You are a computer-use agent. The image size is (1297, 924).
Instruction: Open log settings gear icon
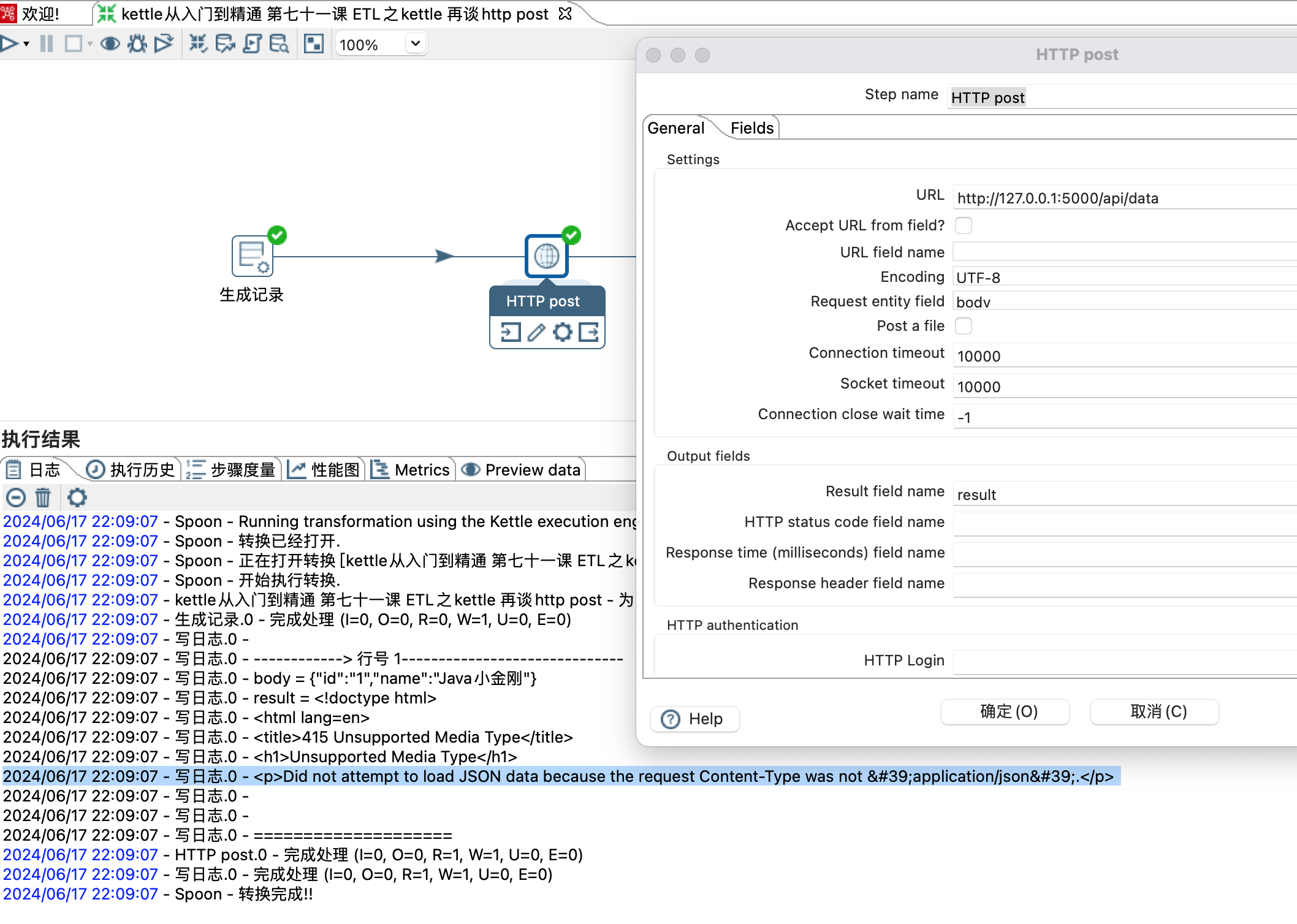point(77,498)
